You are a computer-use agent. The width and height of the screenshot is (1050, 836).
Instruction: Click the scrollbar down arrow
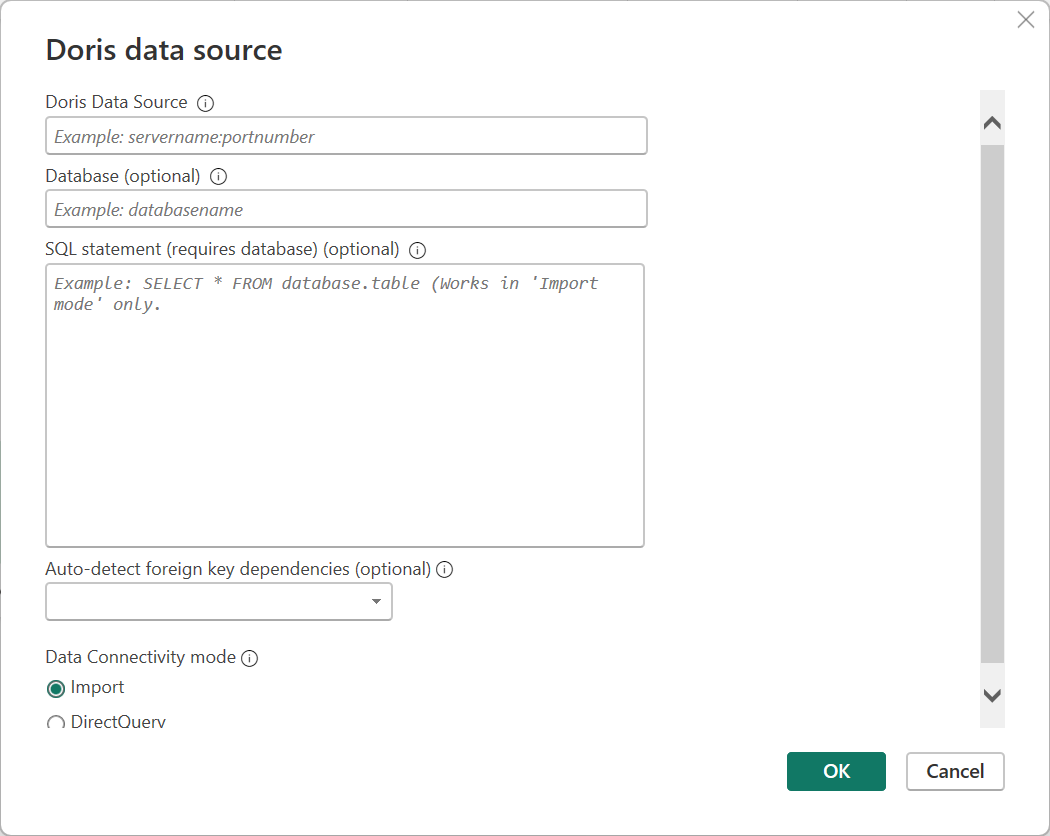tap(992, 696)
